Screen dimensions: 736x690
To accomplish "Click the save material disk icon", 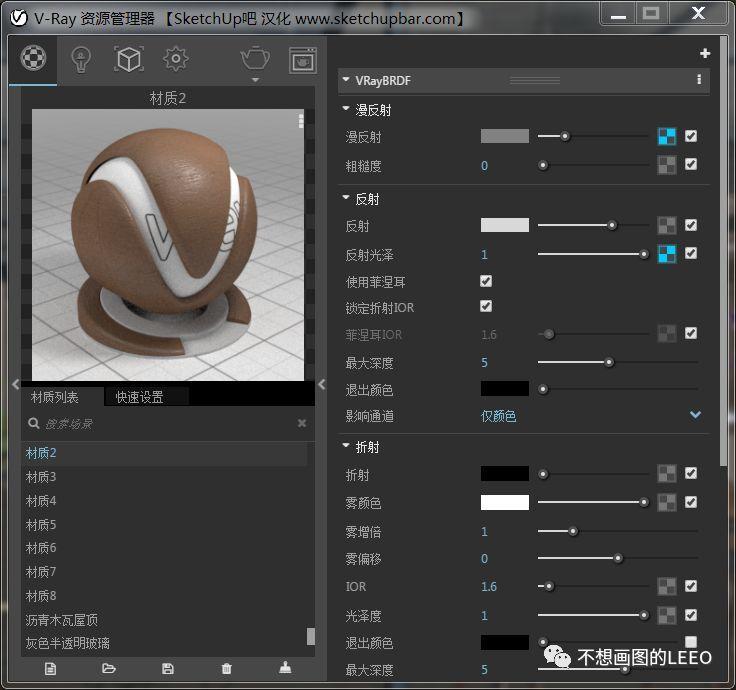I will [168, 668].
